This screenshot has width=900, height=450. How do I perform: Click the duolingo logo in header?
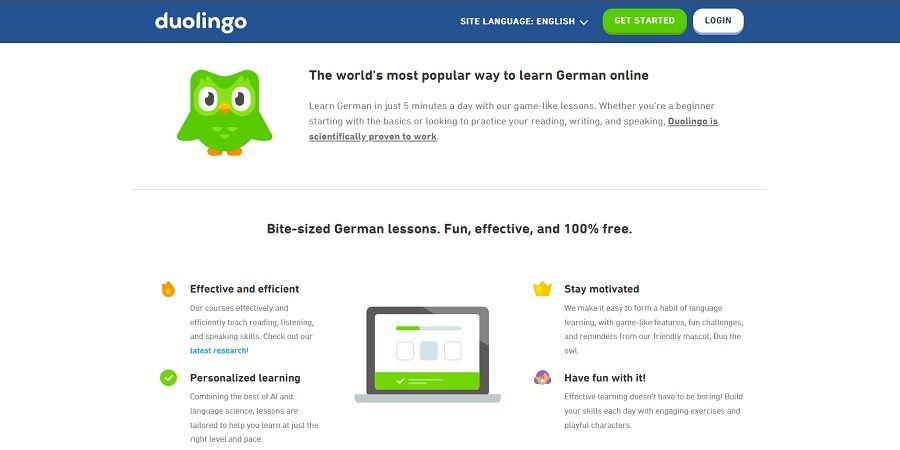coord(201,22)
